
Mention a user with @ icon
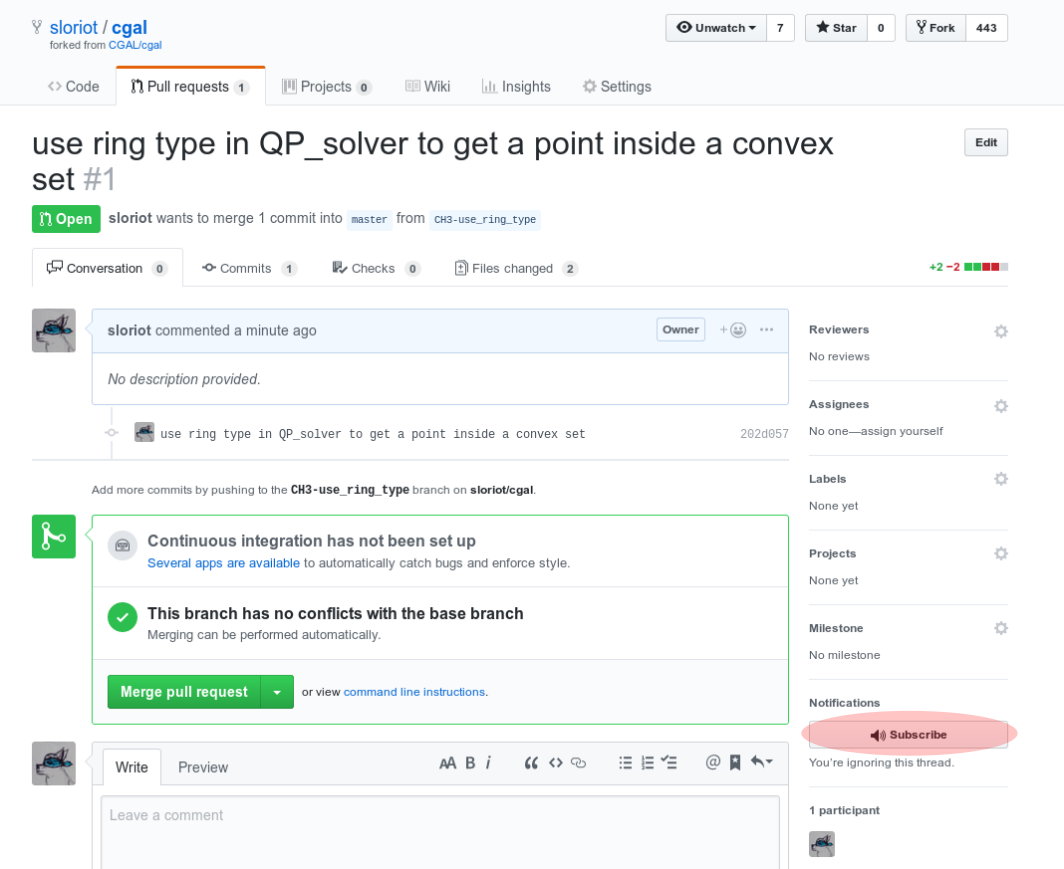point(712,762)
